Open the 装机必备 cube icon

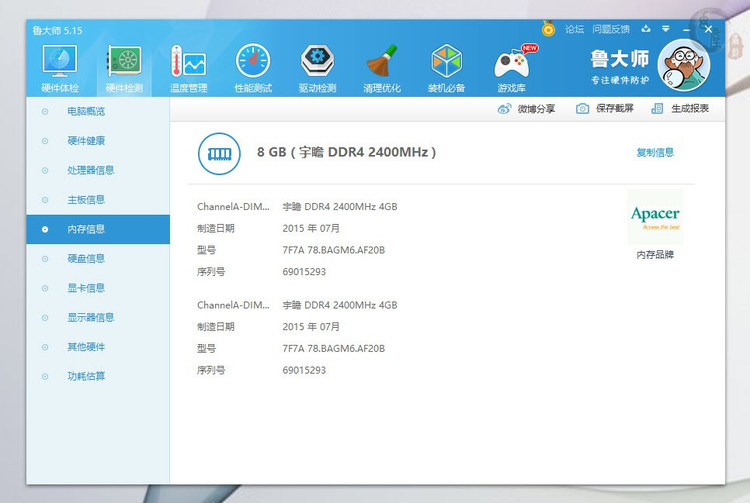point(447,63)
